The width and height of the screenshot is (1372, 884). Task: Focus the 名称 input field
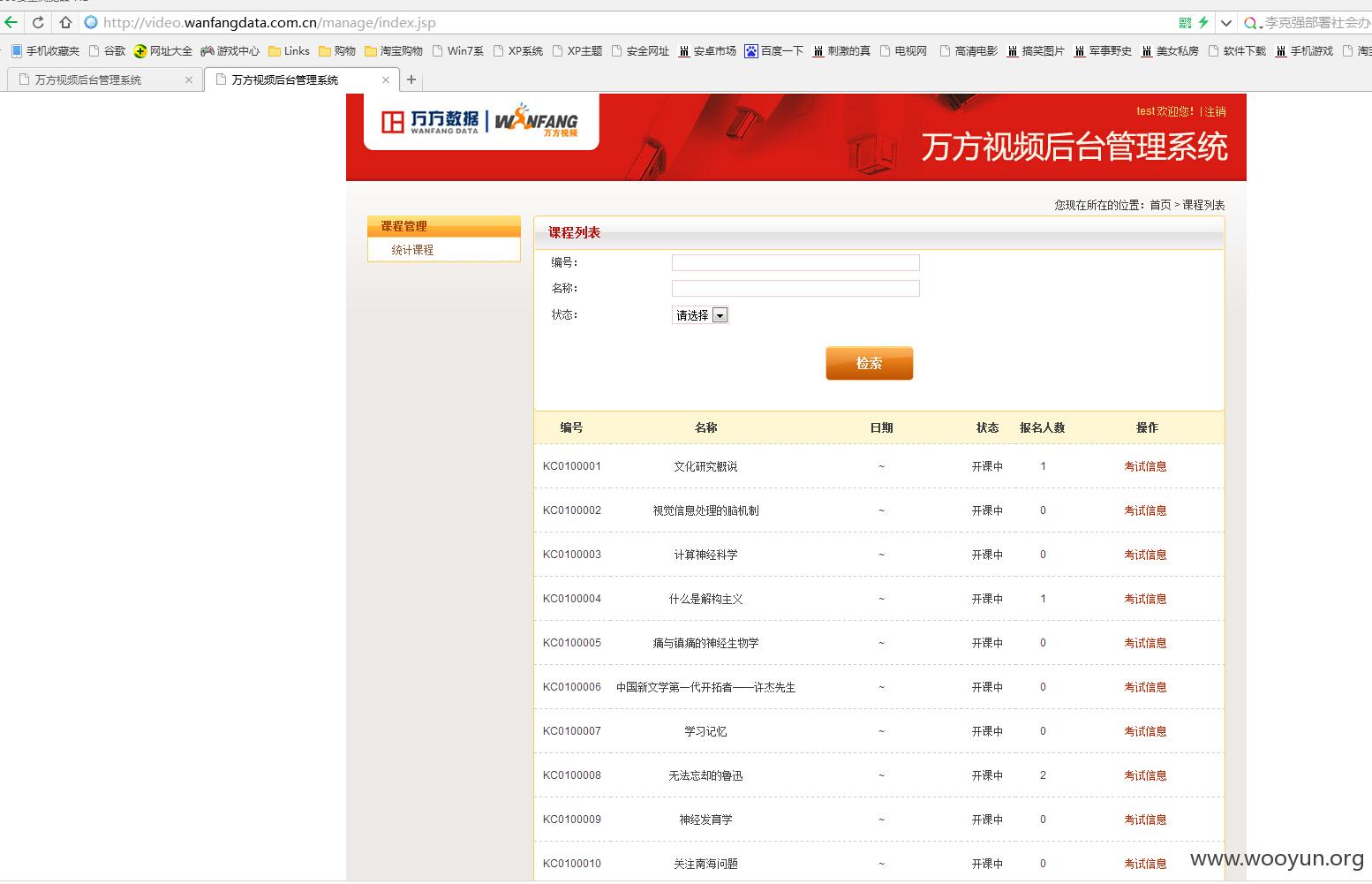tap(795, 288)
